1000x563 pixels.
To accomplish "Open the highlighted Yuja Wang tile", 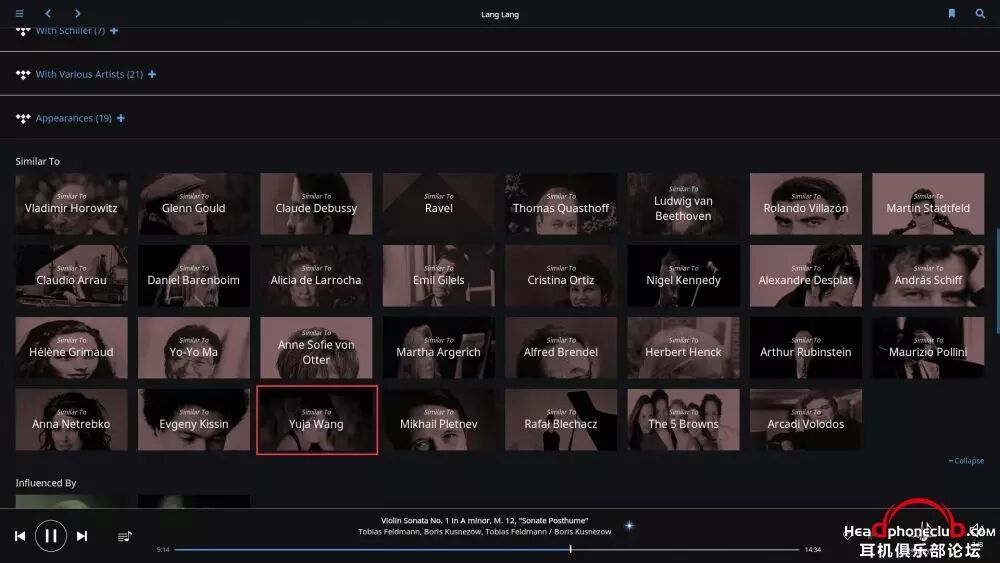I will click(x=317, y=420).
